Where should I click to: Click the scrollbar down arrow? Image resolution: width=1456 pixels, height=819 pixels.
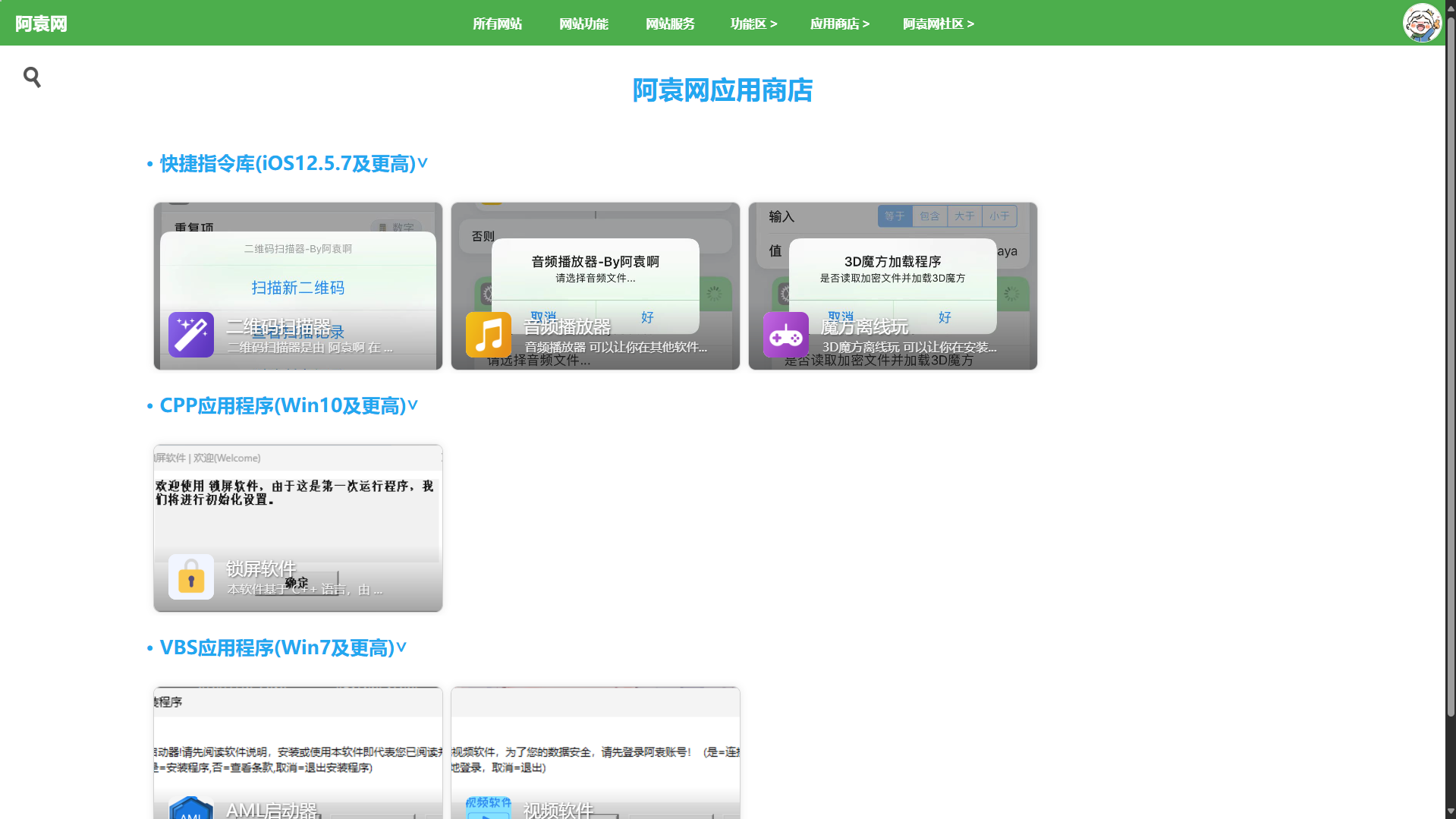click(1451, 812)
